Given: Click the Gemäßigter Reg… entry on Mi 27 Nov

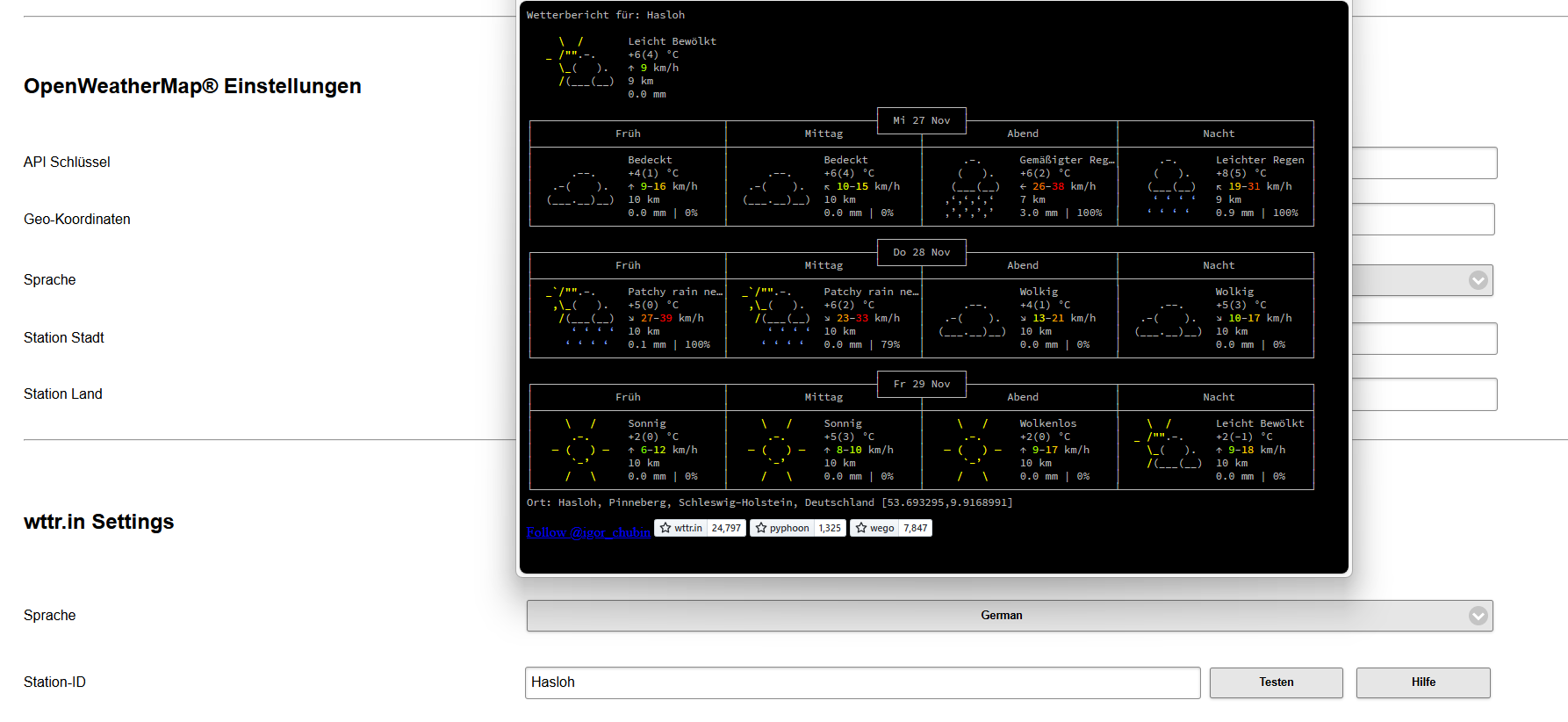Looking at the screenshot, I should tap(1067, 160).
